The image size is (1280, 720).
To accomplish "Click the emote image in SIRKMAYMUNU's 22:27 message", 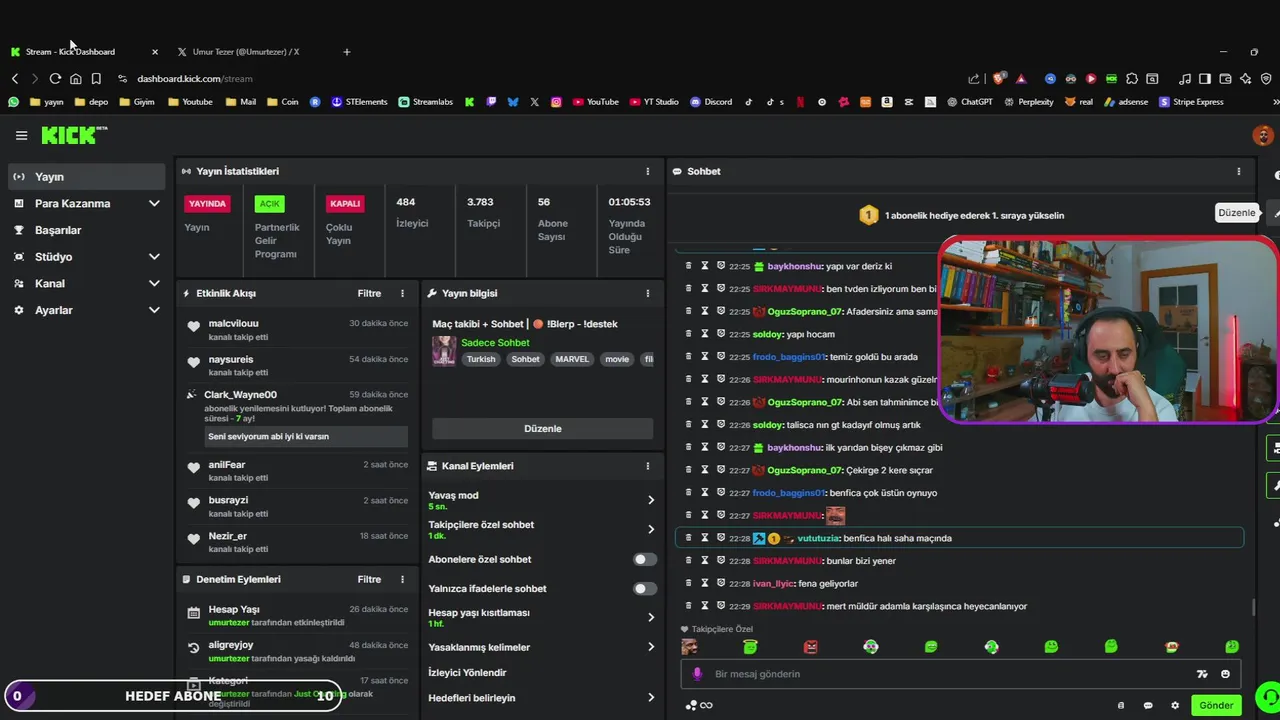I will click(835, 515).
